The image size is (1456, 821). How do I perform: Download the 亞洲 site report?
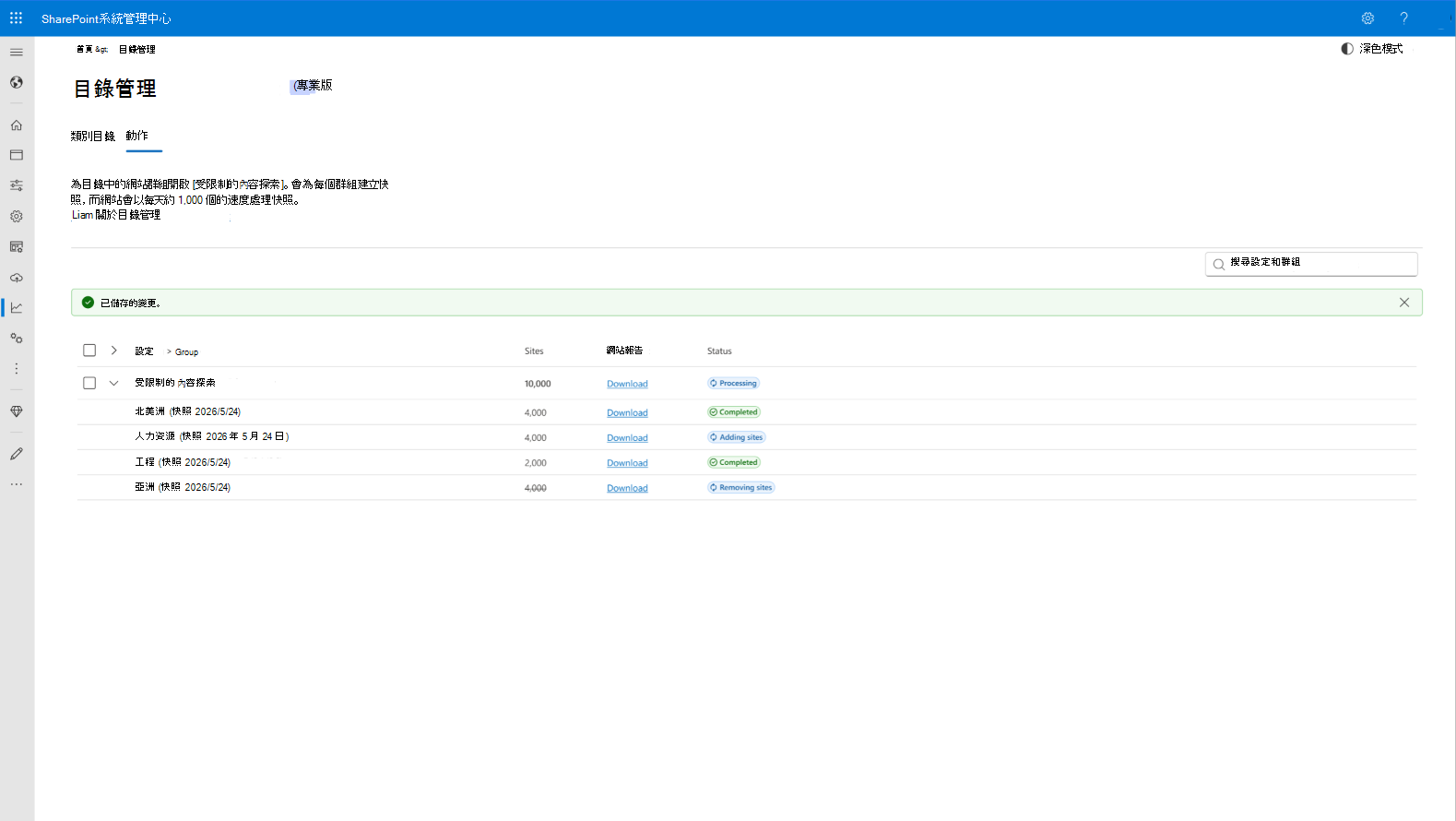[627, 489]
